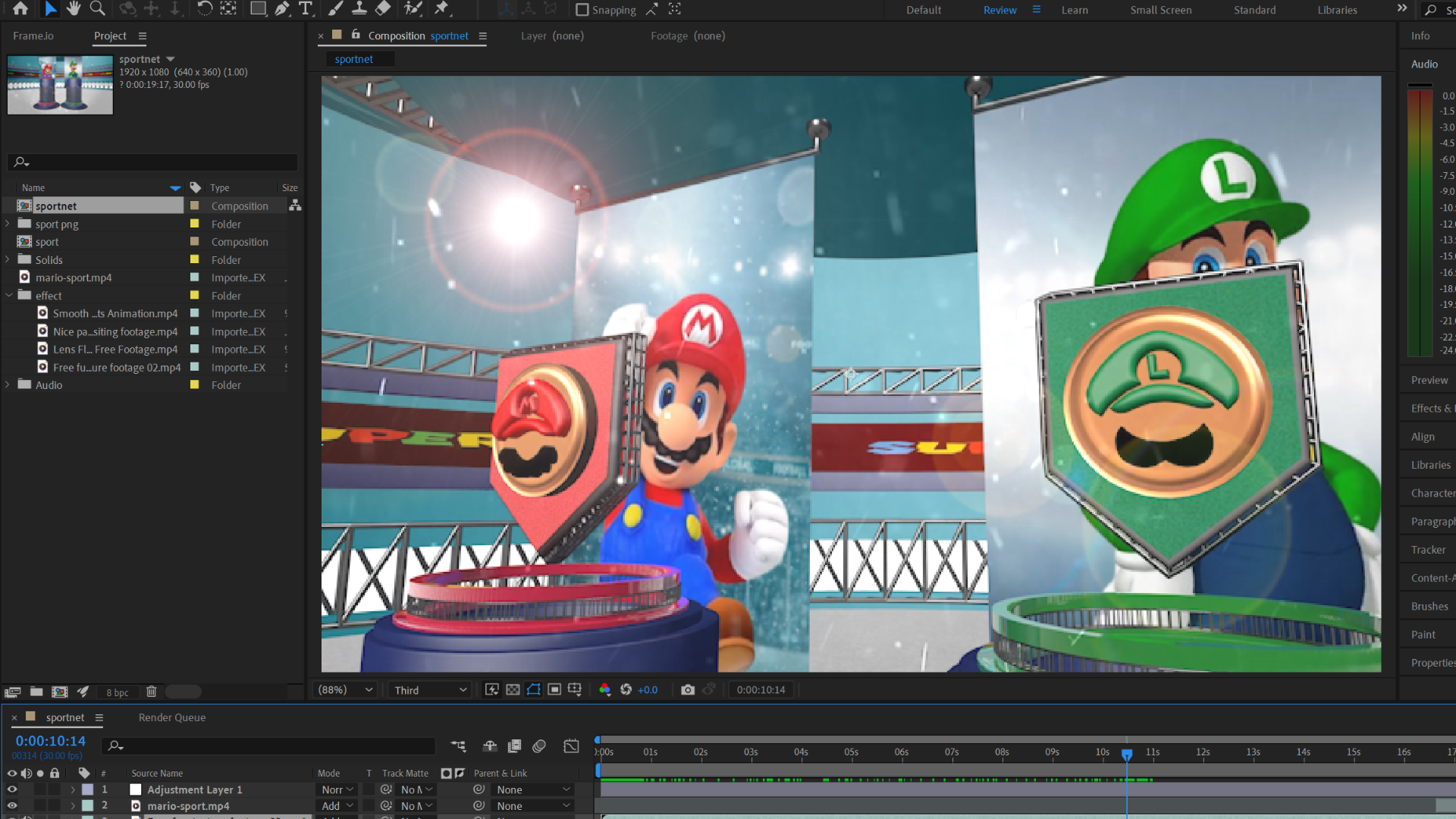Switch to the Small Screen workspace
Screen dimensions: 1456x819
[1160, 10]
